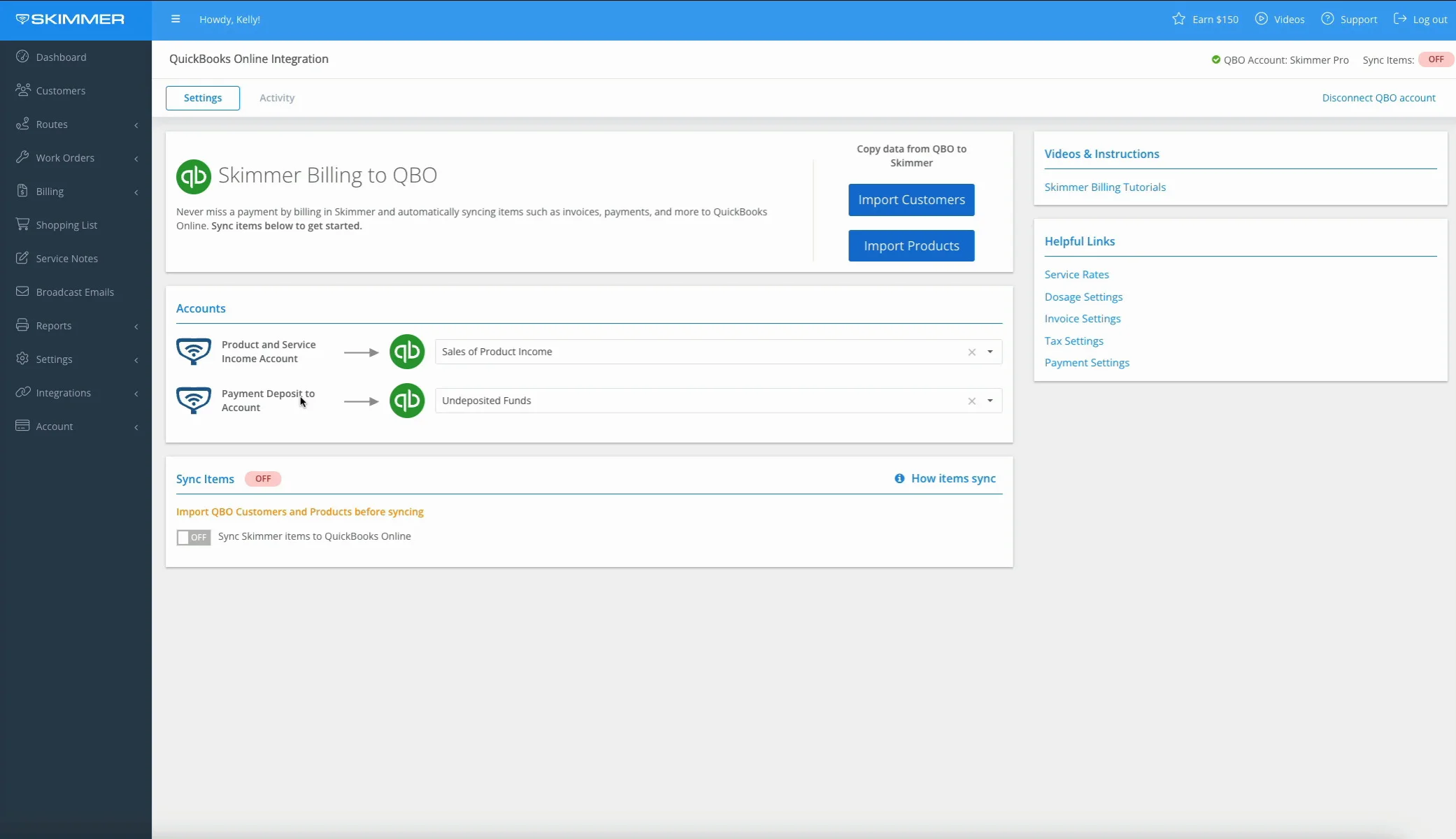Click 'QBO Account: Skimmer Pro' status text
The height and width of the screenshot is (839, 1456).
tap(1285, 60)
